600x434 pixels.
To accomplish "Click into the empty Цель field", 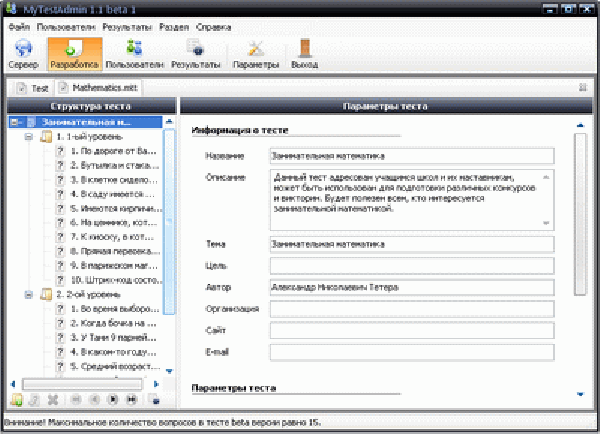I will (x=412, y=266).
